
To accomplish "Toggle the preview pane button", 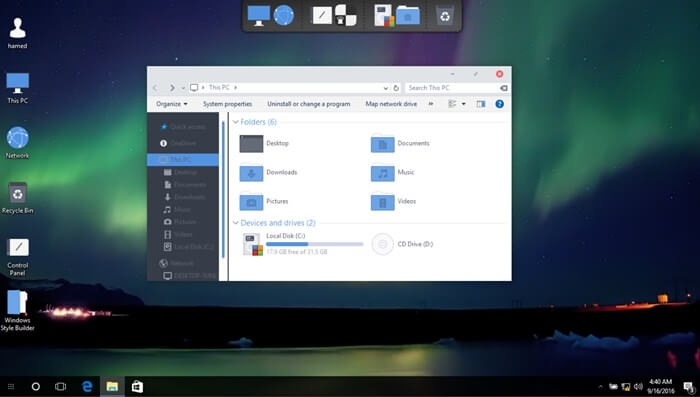I will pyautogui.click(x=480, y=104).
